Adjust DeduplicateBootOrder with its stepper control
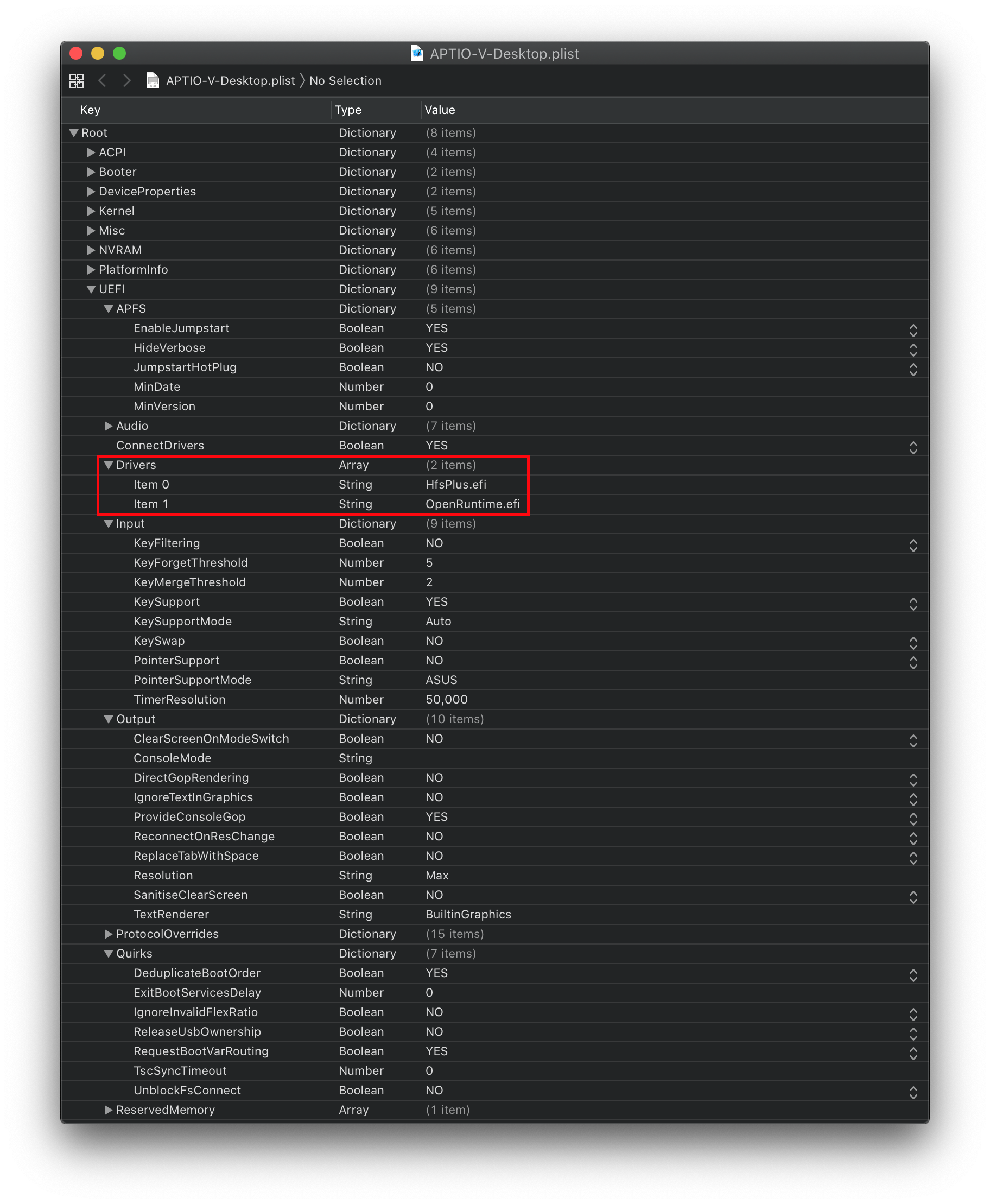Viewport: 990px width, 1204px height. pyautogui.click(x=912, y=974)
